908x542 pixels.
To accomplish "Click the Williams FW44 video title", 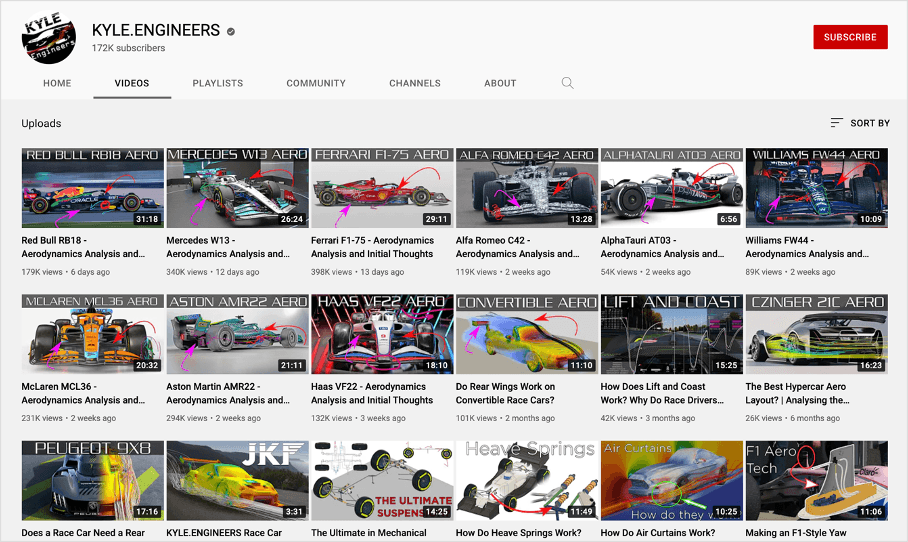I will [x=807, y=247].
